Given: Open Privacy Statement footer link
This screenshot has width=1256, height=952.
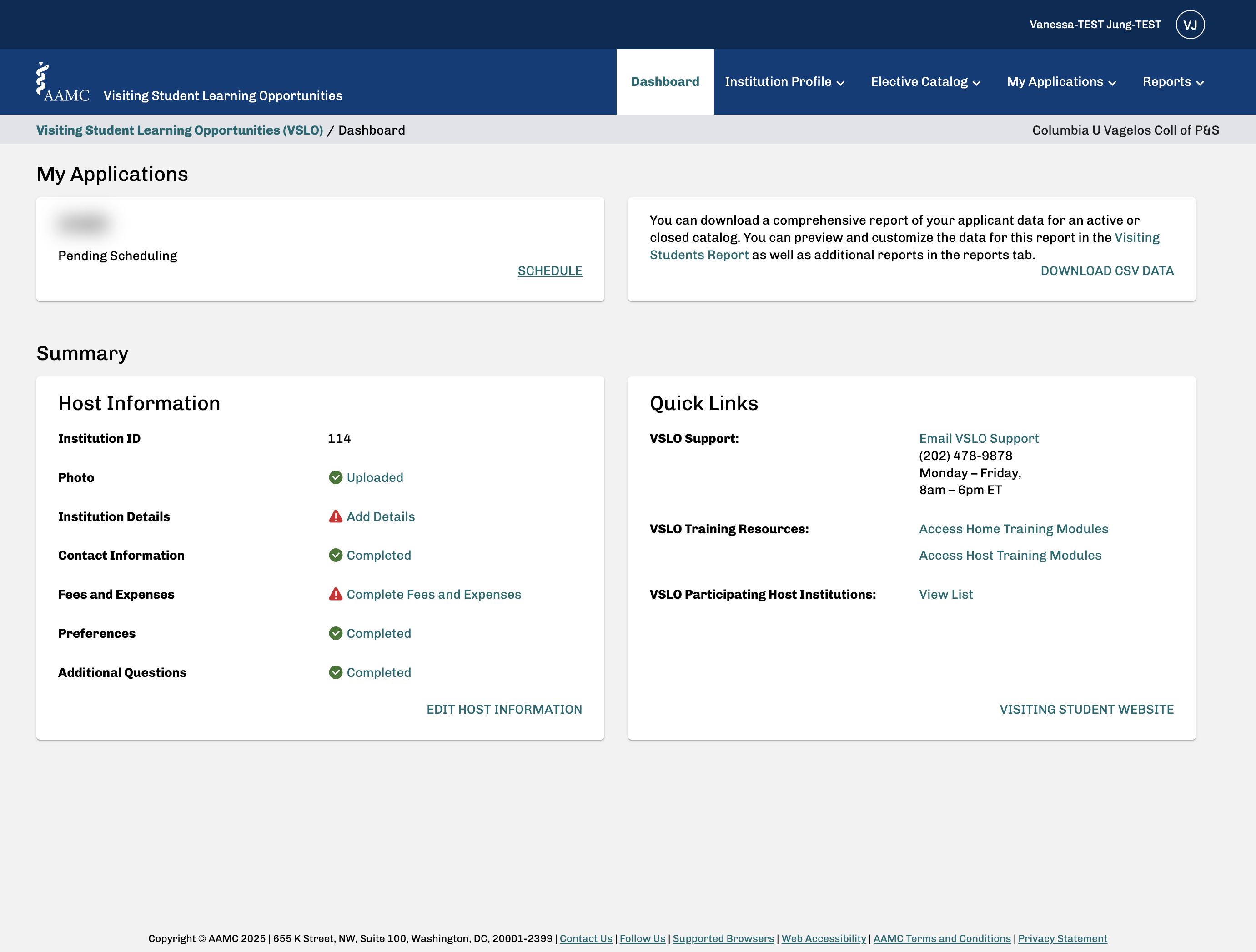Looking at the screenshot, I should pyautogui.click(x=1062, y=938).
